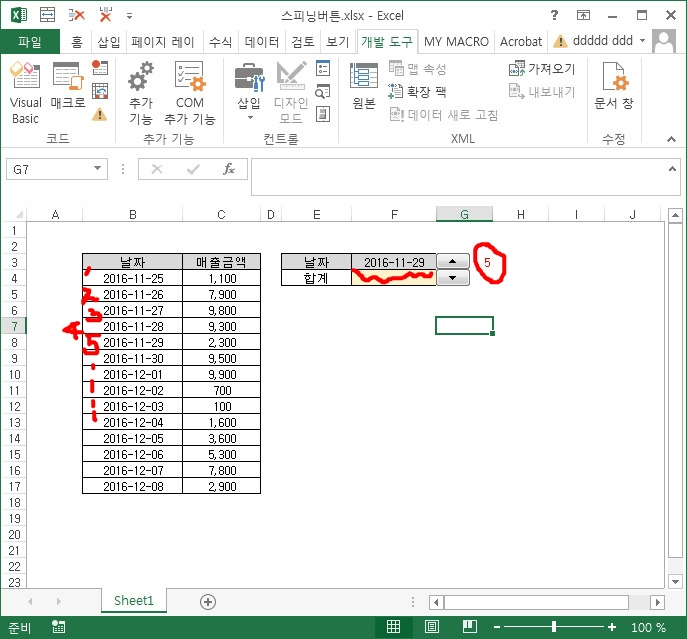Viewport: 687px width, 639px height.
Task: Select column G header
Action: coord(464,214)
